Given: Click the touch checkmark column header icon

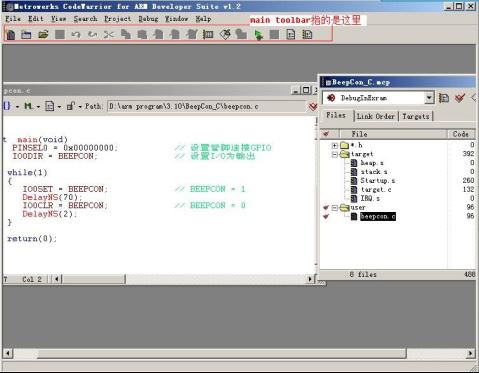Looking at the screenshot, I should tap(326, 134).
